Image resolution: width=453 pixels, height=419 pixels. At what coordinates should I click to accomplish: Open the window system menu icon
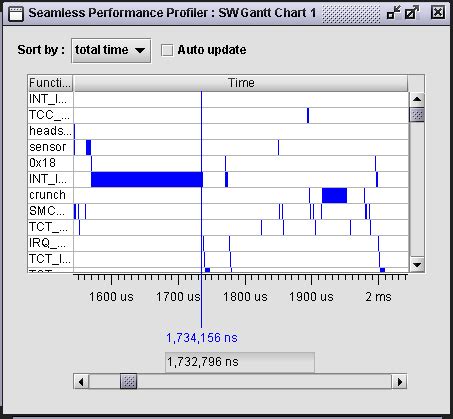16,14
